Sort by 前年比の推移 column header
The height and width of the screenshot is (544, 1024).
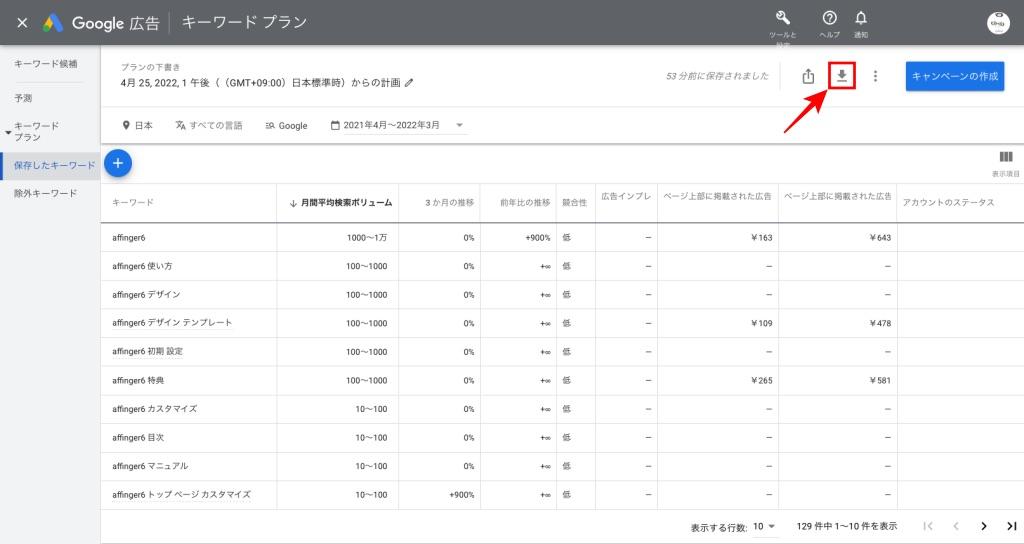point(525,202)
